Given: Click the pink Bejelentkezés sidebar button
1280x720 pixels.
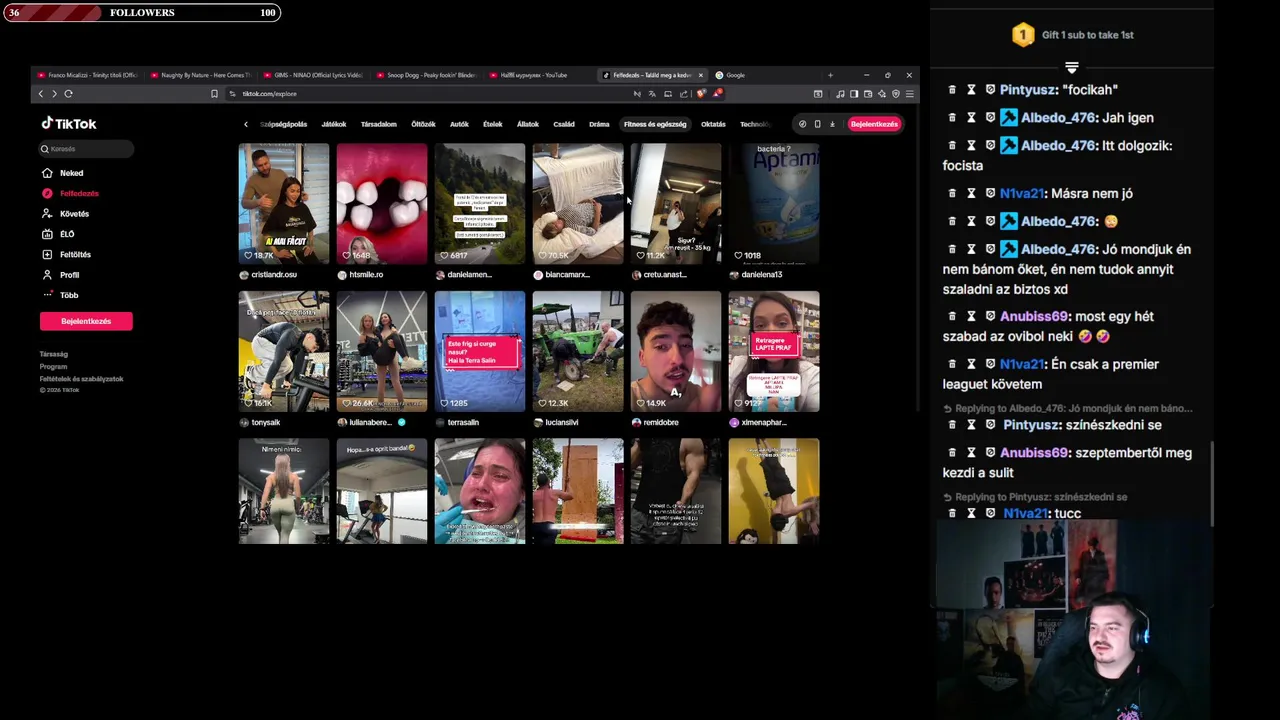Looking at the screenshot, I should [x=86, y=321].
